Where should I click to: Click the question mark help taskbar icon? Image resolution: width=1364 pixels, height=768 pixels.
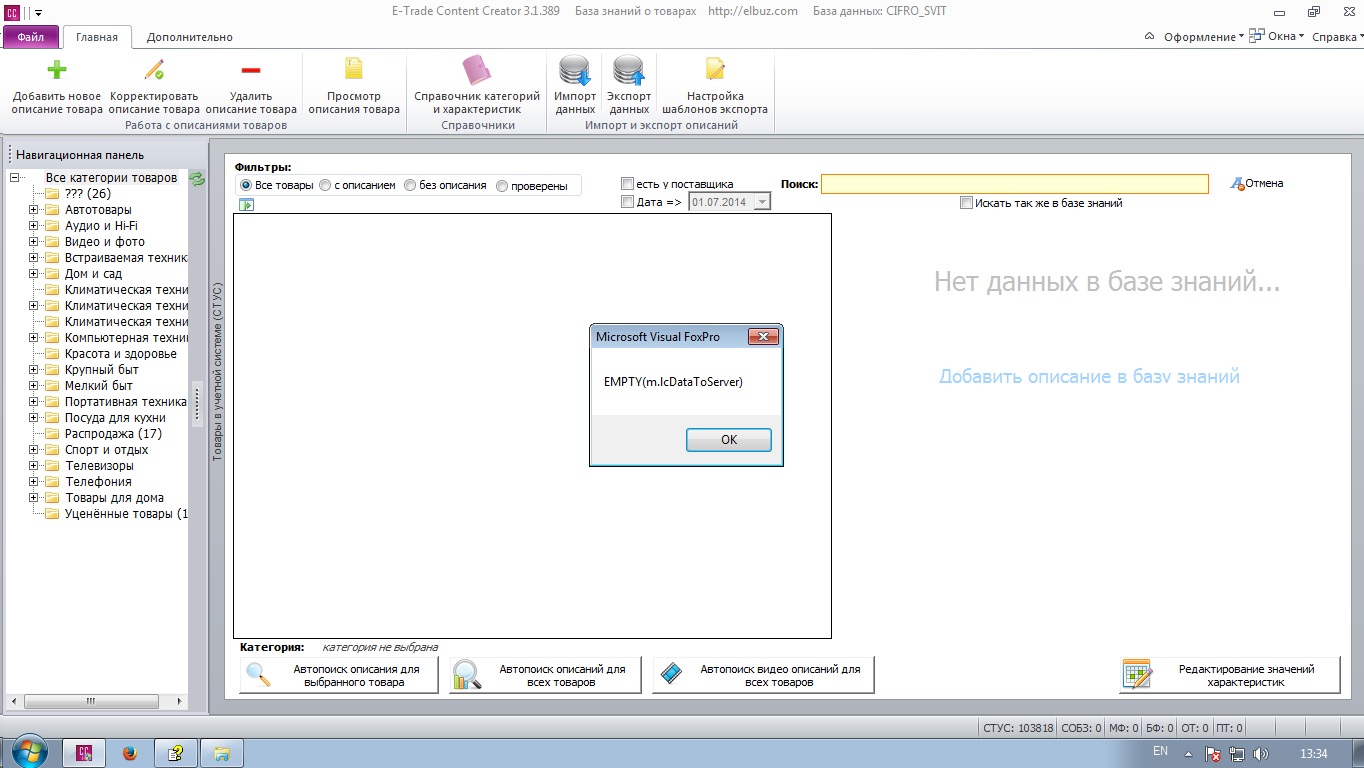pyautogui.click(x=176, y=753)
